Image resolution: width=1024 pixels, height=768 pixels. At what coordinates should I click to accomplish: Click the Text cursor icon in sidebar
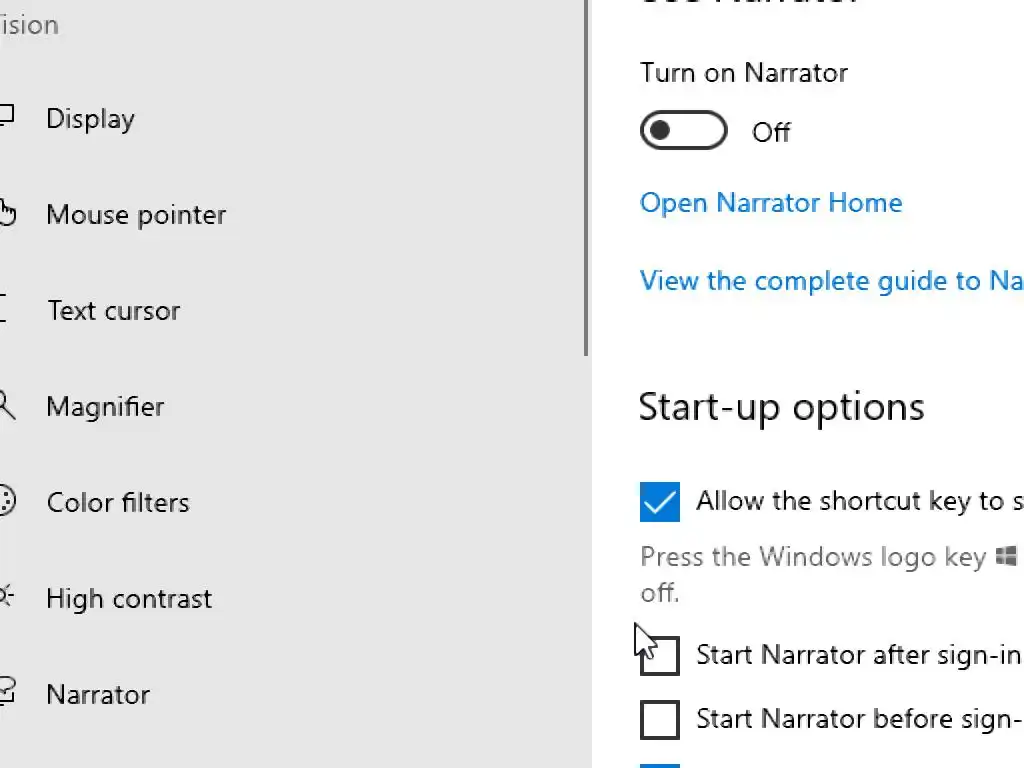4,310
